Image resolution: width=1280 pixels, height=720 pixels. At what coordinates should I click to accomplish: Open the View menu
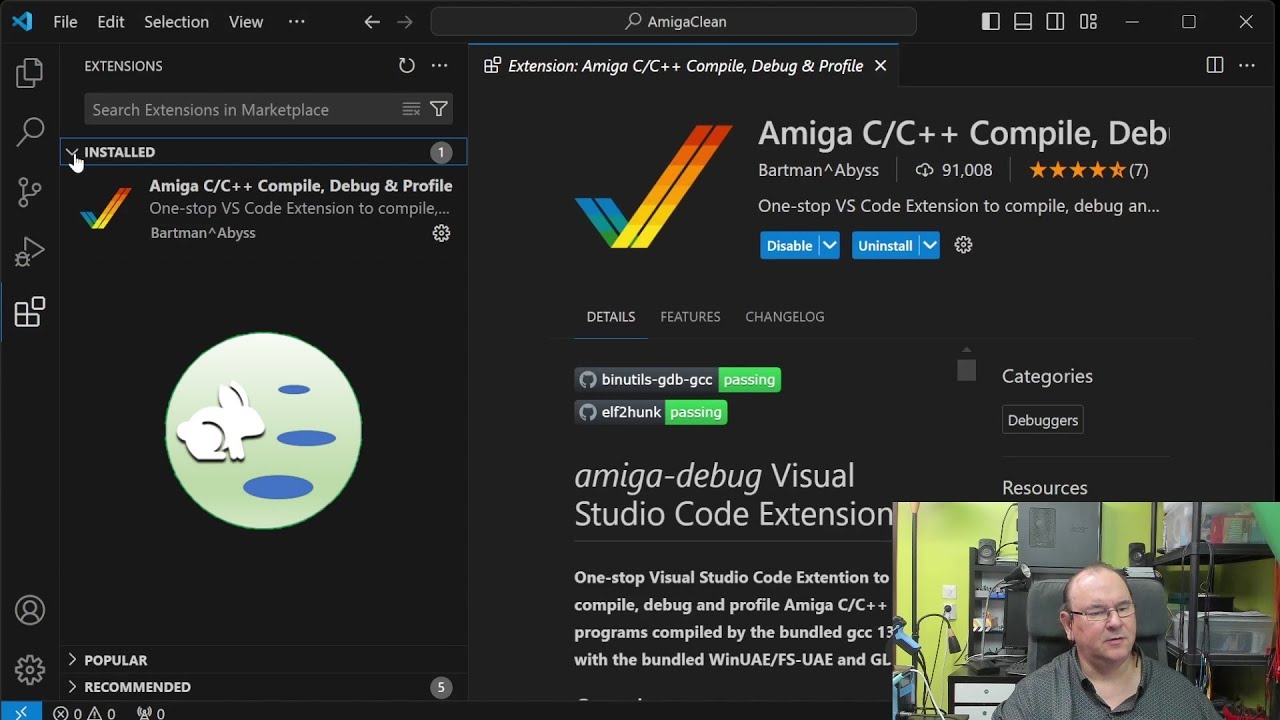[246, 22]
